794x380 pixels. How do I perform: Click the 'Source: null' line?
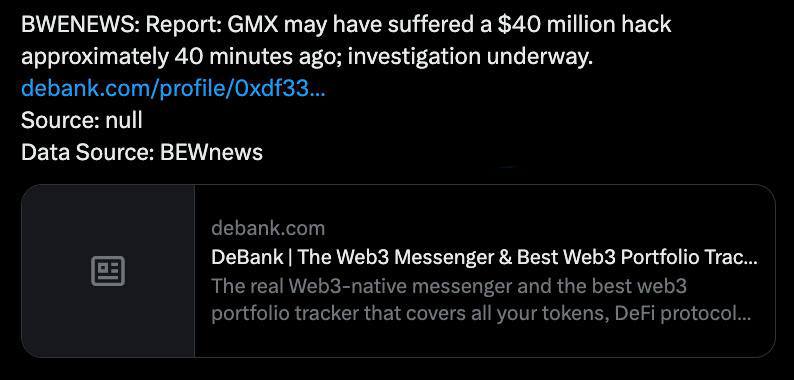[82, 121]
